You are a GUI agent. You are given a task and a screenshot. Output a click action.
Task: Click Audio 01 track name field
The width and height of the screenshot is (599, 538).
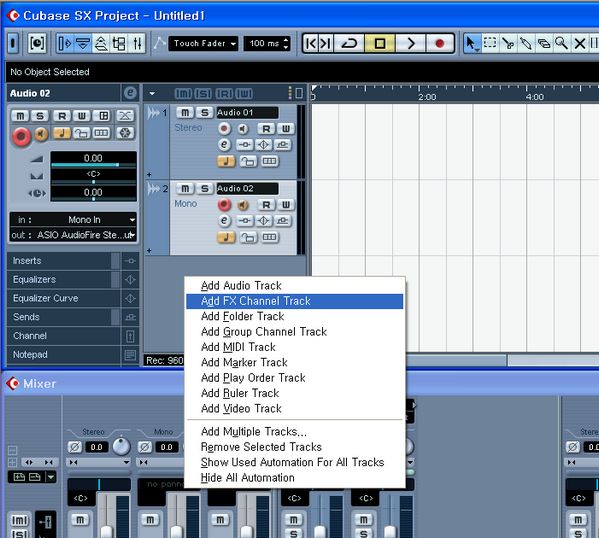pos(247,112)
